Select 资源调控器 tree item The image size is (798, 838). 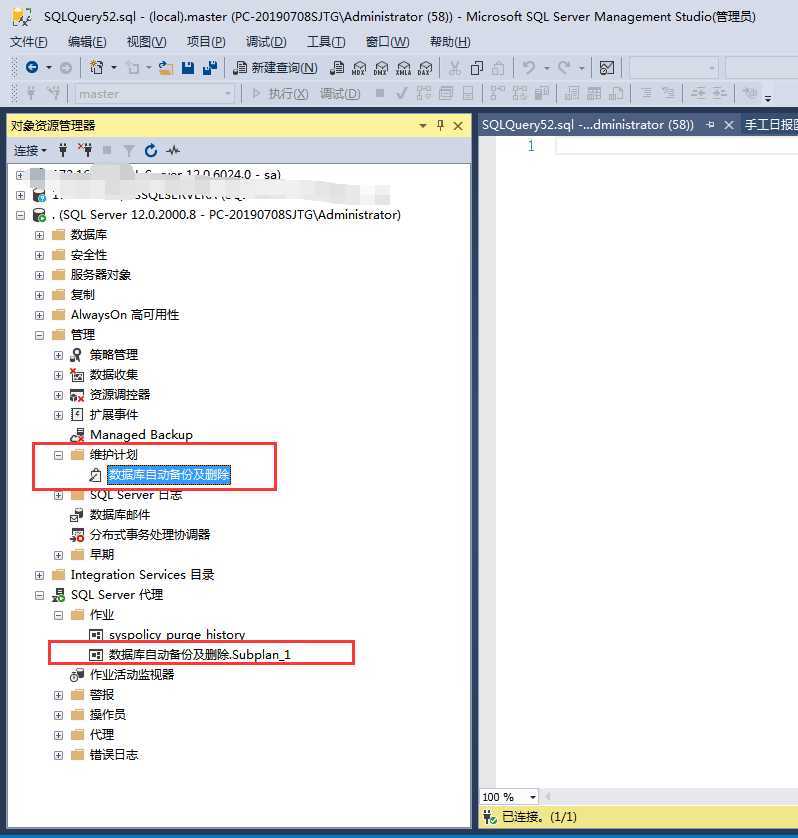[120, 395]
